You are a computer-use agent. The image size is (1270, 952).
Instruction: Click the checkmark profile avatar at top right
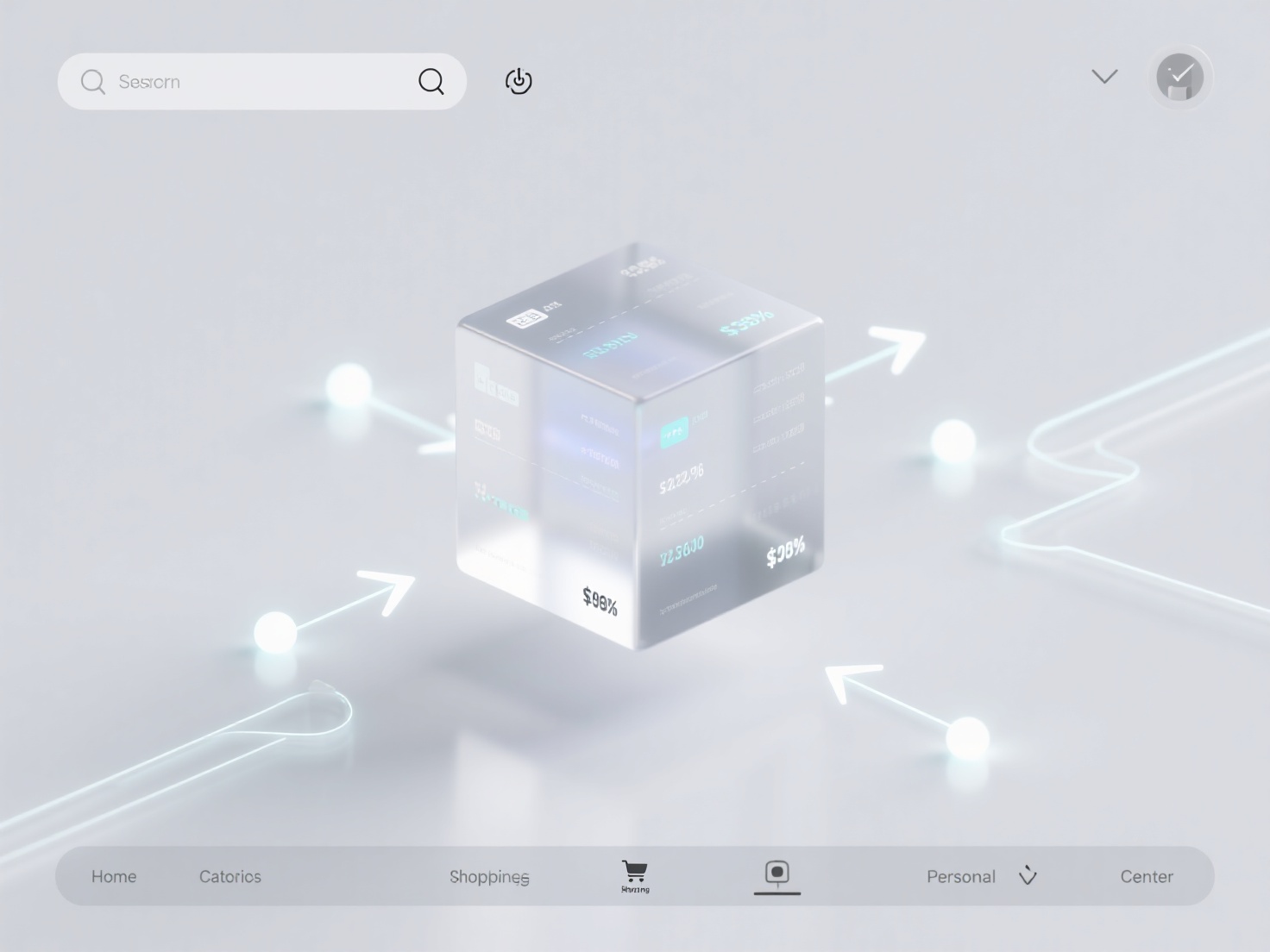(x=1179, y=77)
